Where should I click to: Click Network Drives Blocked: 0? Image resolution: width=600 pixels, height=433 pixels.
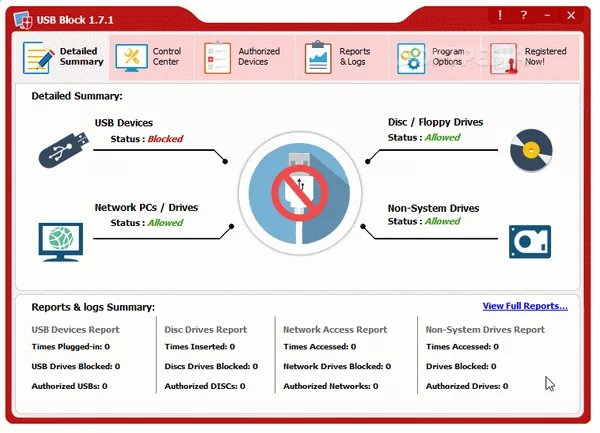(337, 366)
